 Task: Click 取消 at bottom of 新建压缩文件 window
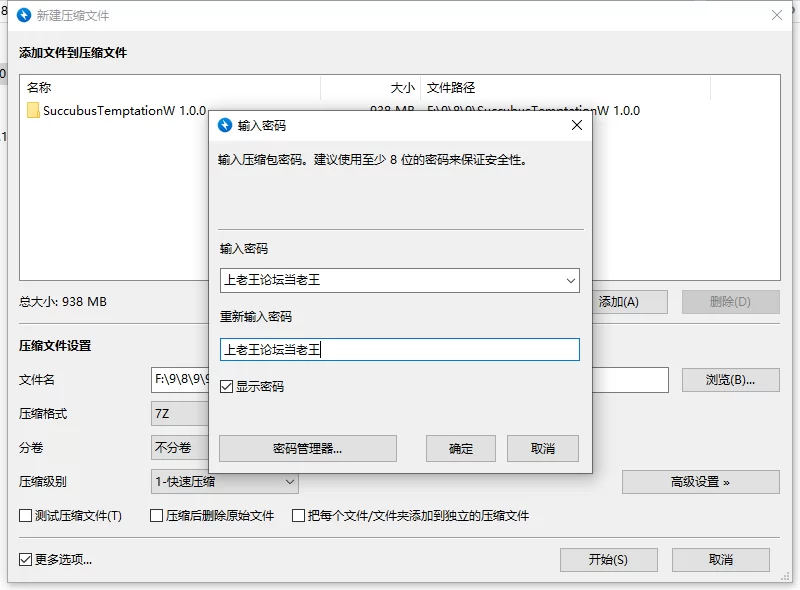point(721,560)
